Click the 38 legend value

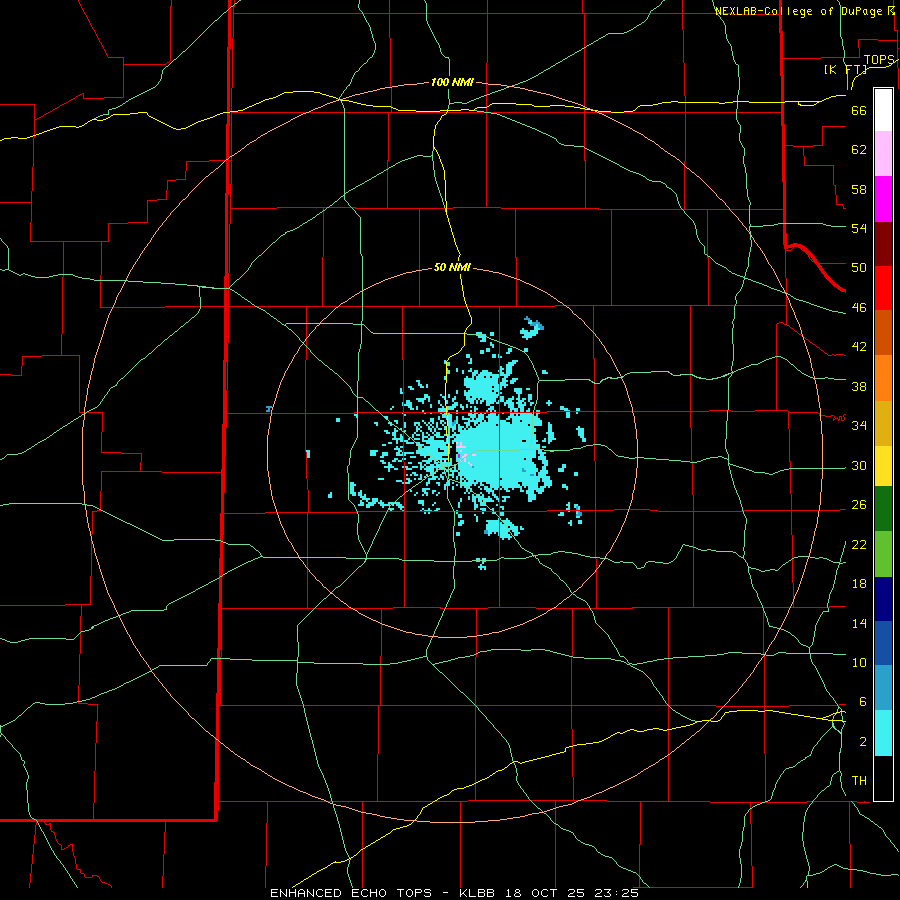click(859, 386)
